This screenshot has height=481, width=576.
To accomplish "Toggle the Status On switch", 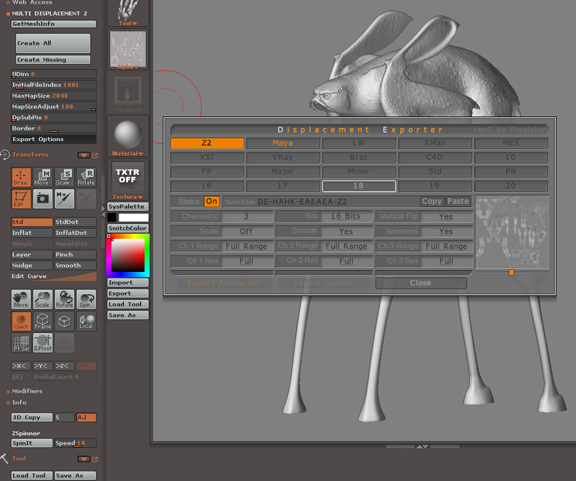I will point(212,201).
